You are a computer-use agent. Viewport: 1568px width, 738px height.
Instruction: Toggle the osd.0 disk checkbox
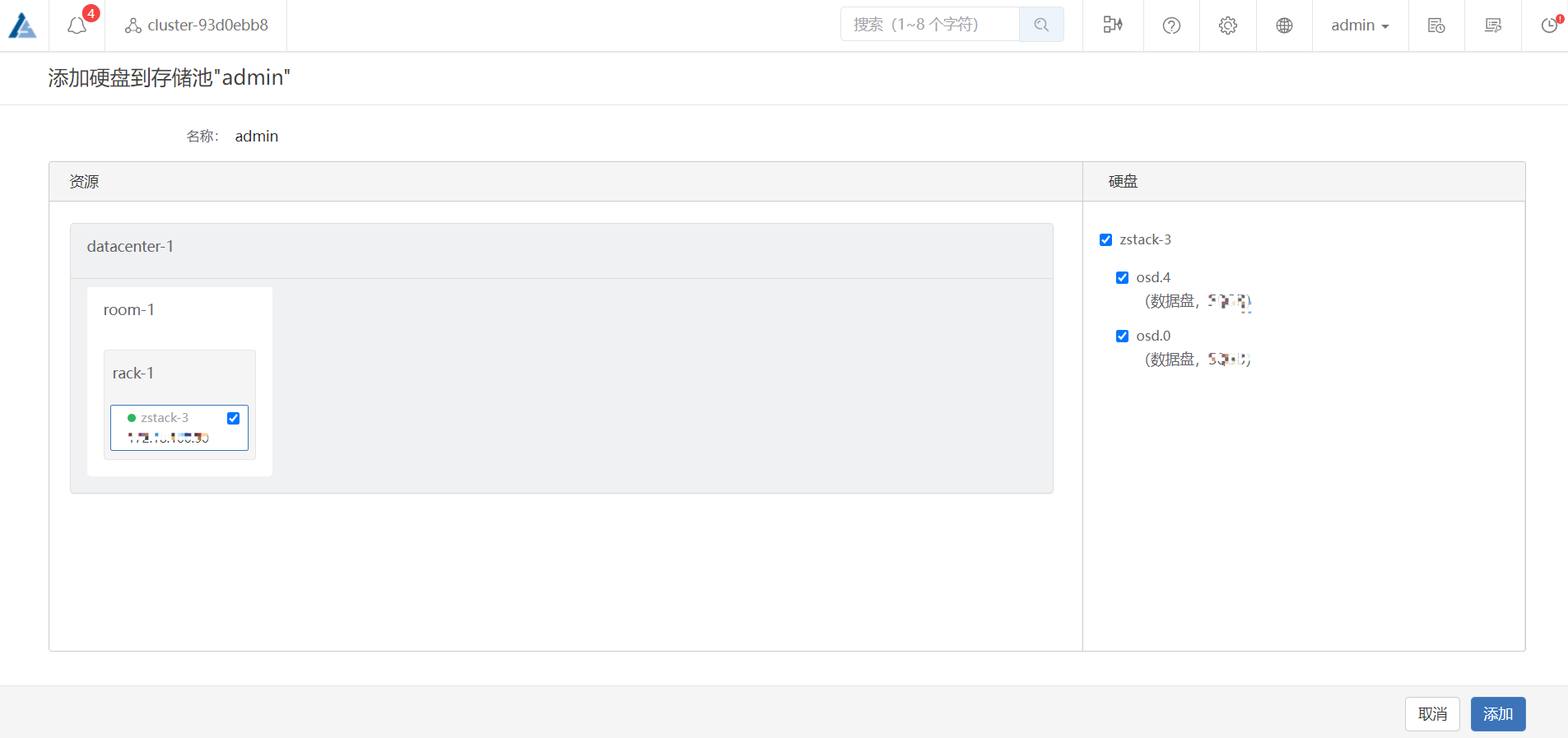(x=1122, y=336)
